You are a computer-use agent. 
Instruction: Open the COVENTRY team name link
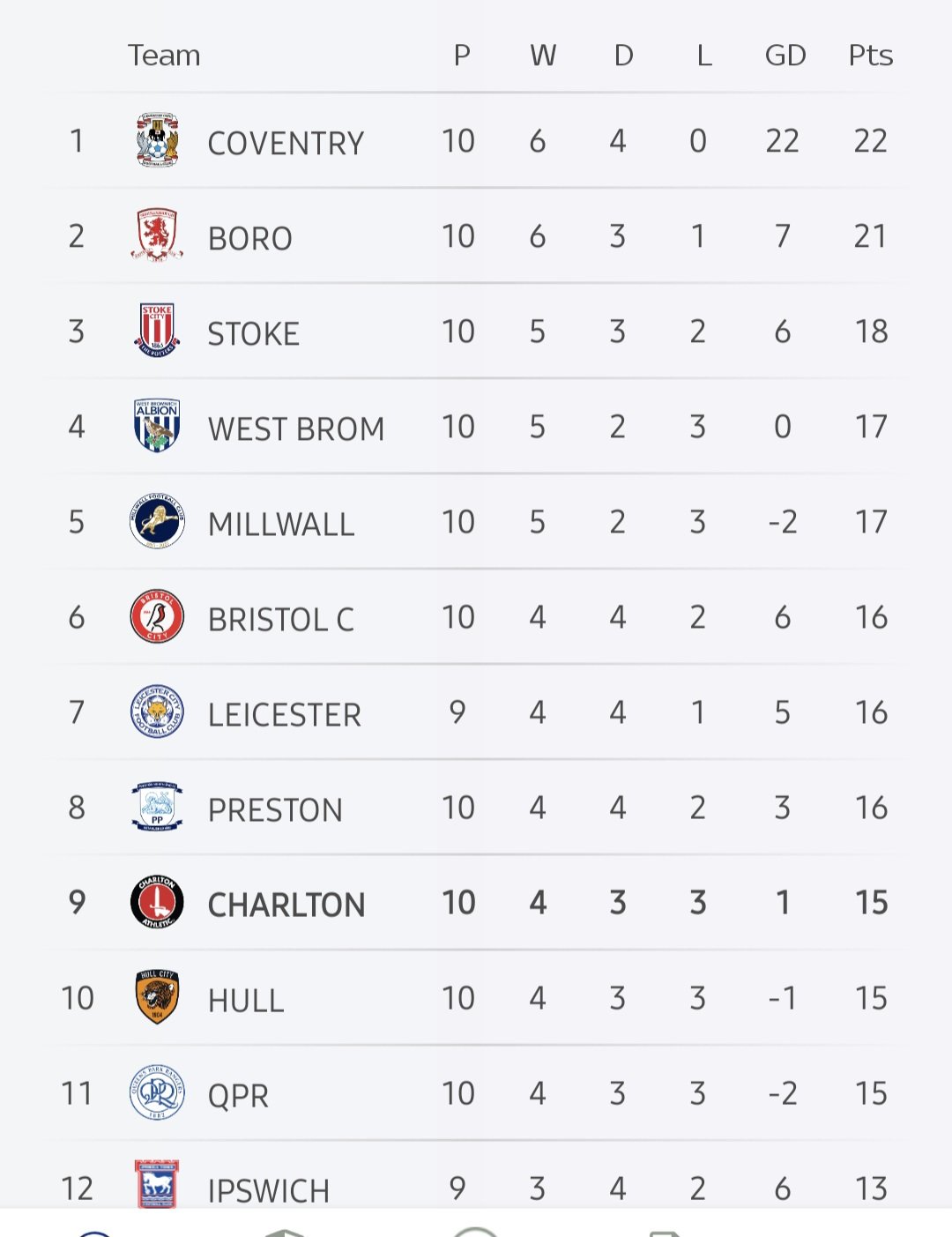tap(286, 143)
